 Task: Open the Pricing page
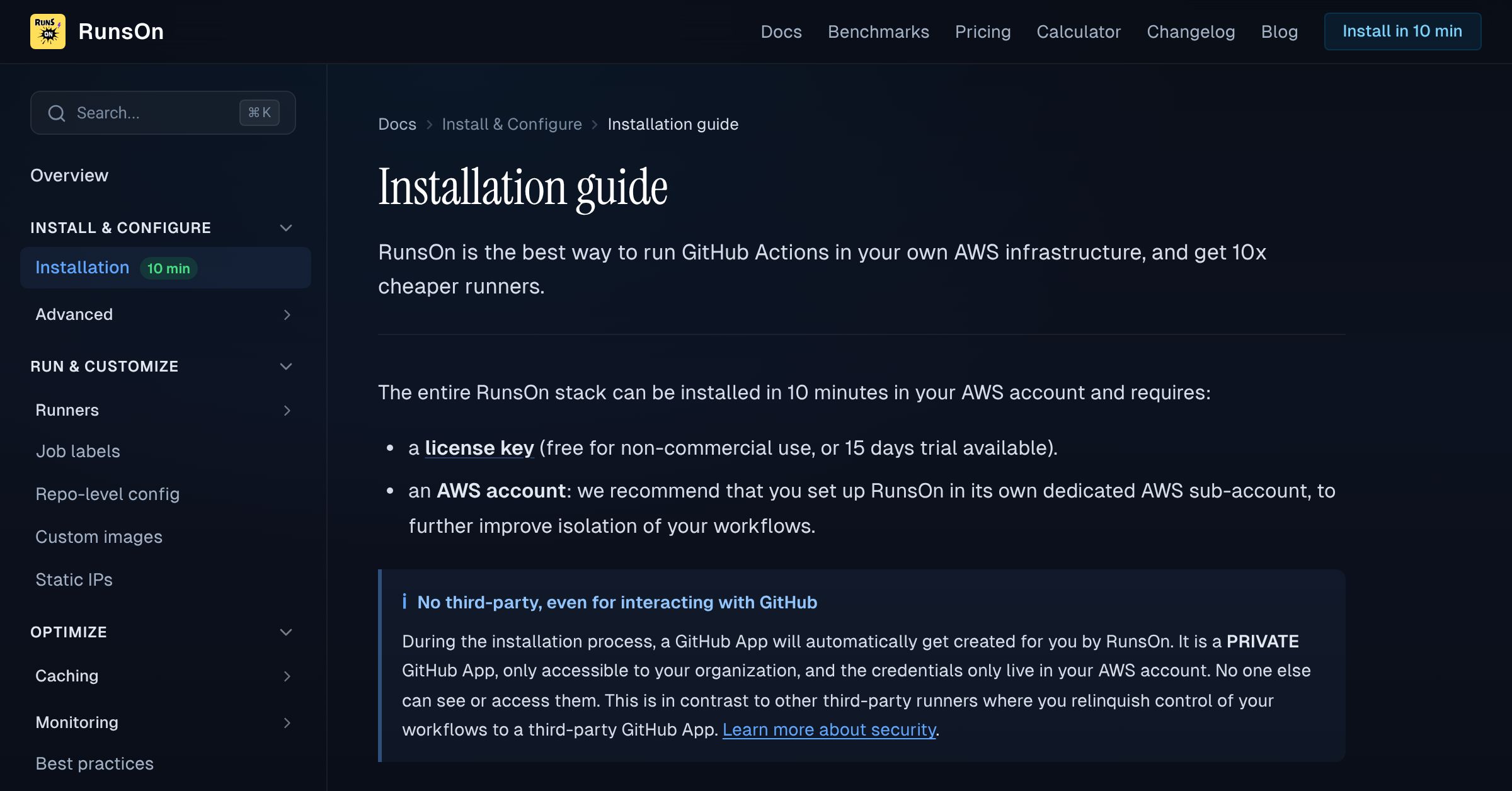click(983, 31)
